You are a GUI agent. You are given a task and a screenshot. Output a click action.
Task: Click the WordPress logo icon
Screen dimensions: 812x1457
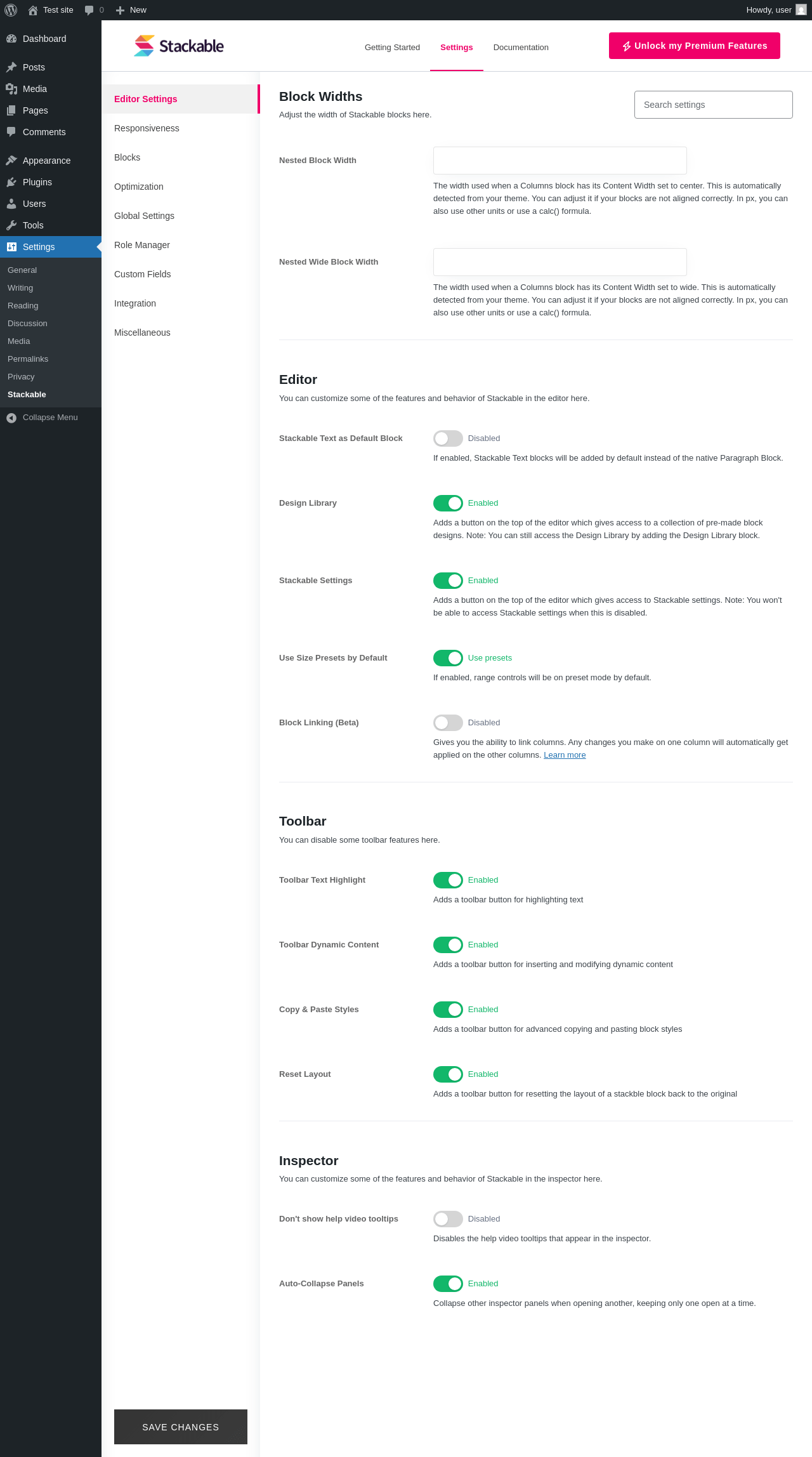(11, 10)
